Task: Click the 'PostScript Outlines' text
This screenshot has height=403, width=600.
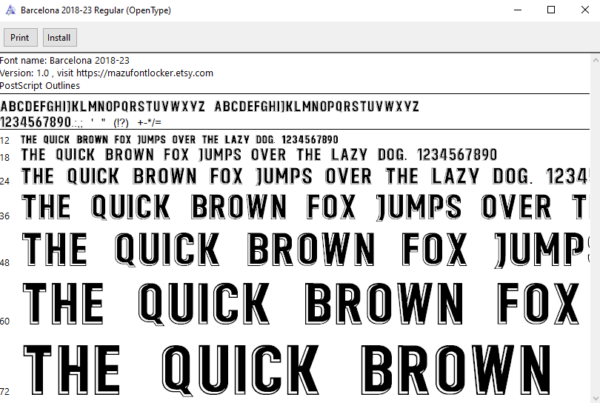Action: [x=40, y=86]
